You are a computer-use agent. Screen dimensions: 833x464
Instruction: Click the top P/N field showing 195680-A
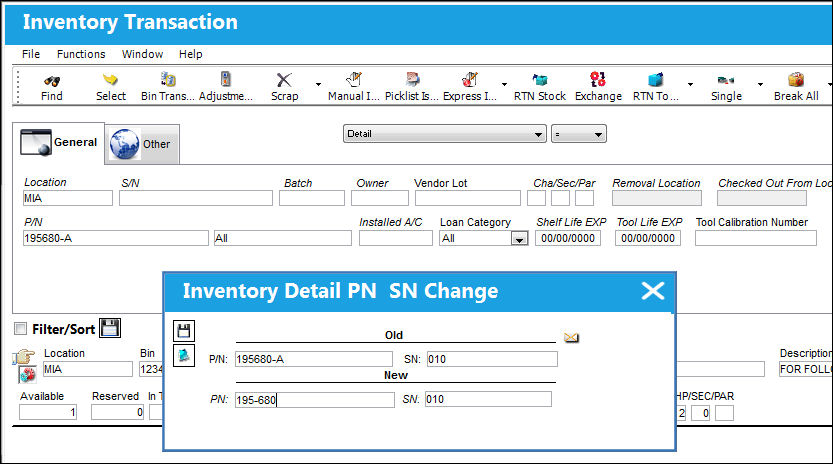click(116, 238)
